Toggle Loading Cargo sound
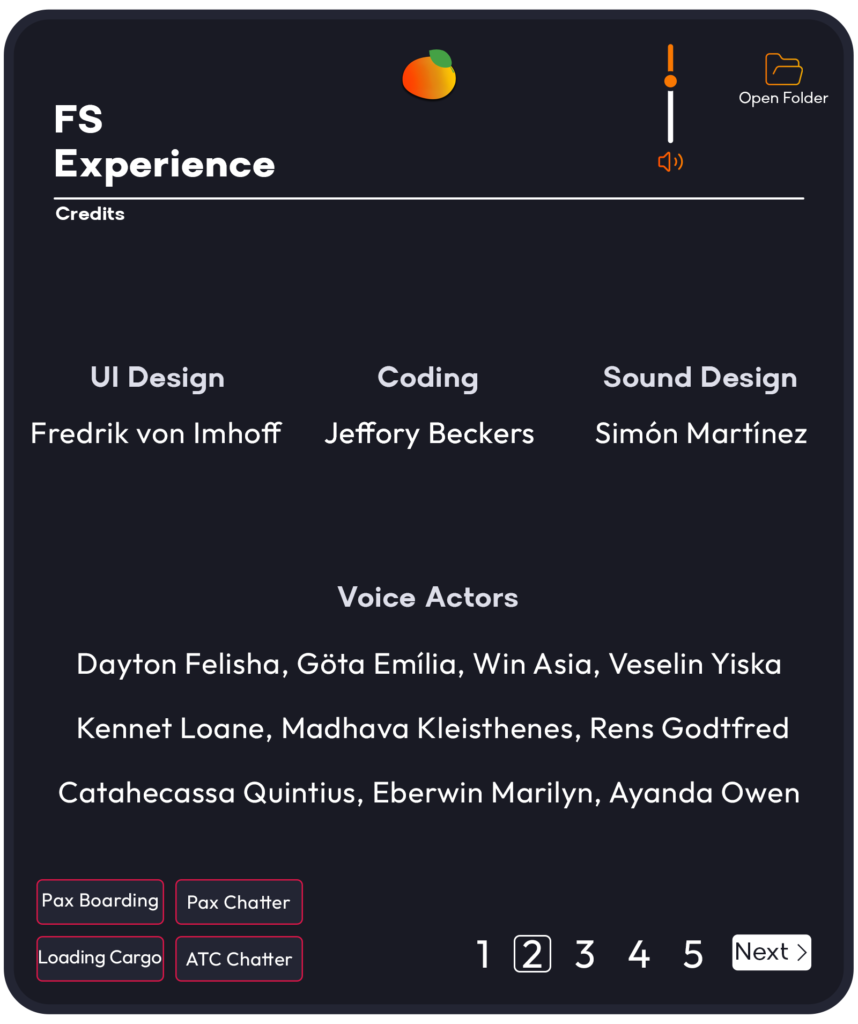This screenshot has height=1024, width=858. click(x=100, y=958)
